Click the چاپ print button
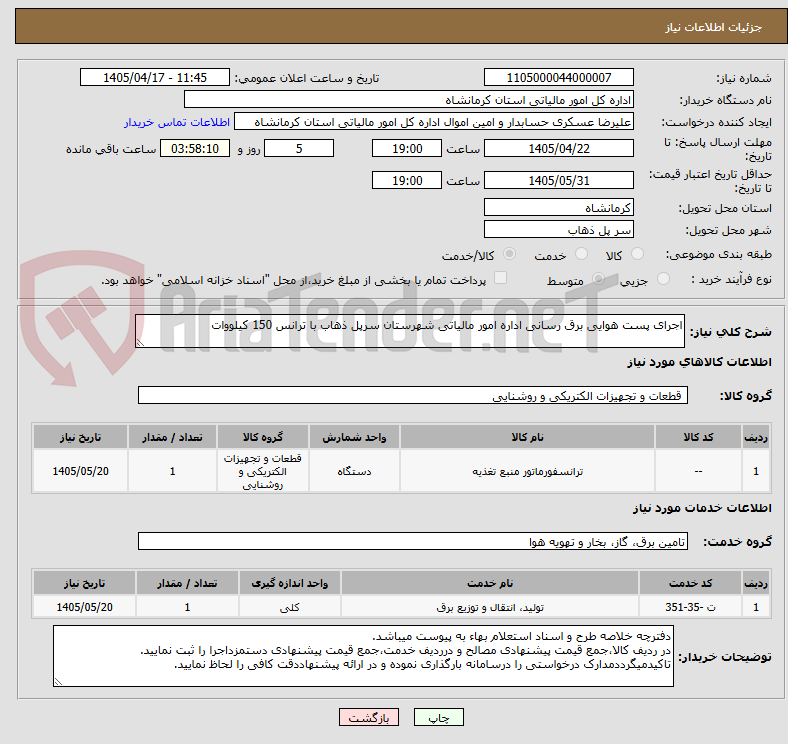Image resolution: width=788 pixels, height=744 pixels. 439,718
